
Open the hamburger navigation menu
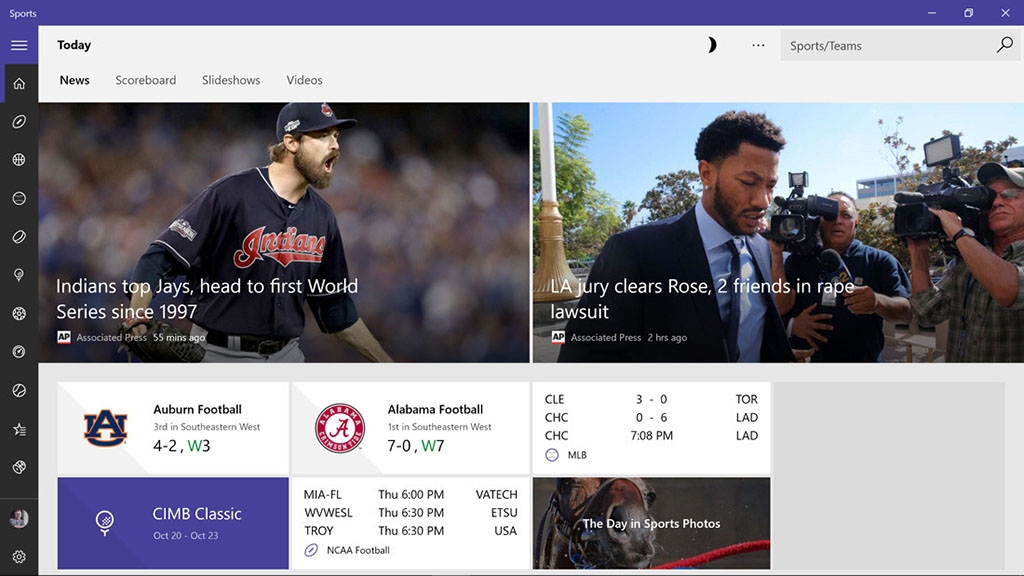click(19, 45)
